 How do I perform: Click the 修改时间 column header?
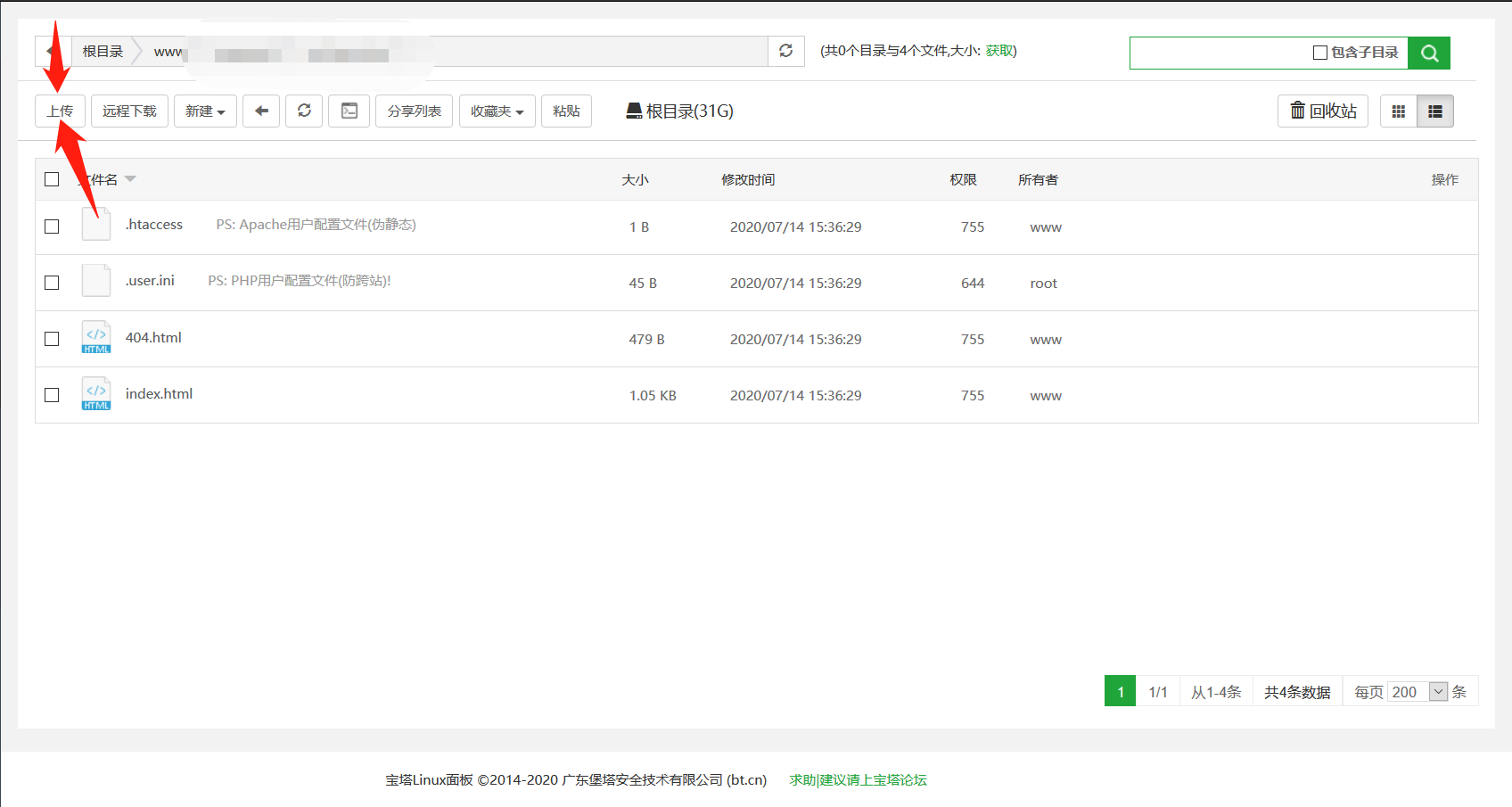[748, 179]
